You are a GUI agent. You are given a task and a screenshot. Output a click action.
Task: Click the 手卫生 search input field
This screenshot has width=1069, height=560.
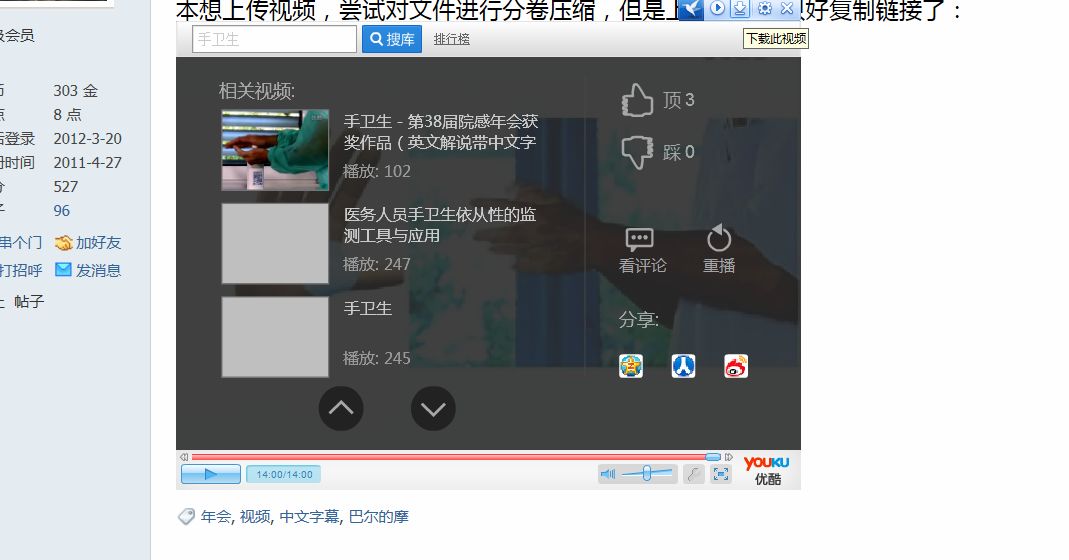click(273, 39)
